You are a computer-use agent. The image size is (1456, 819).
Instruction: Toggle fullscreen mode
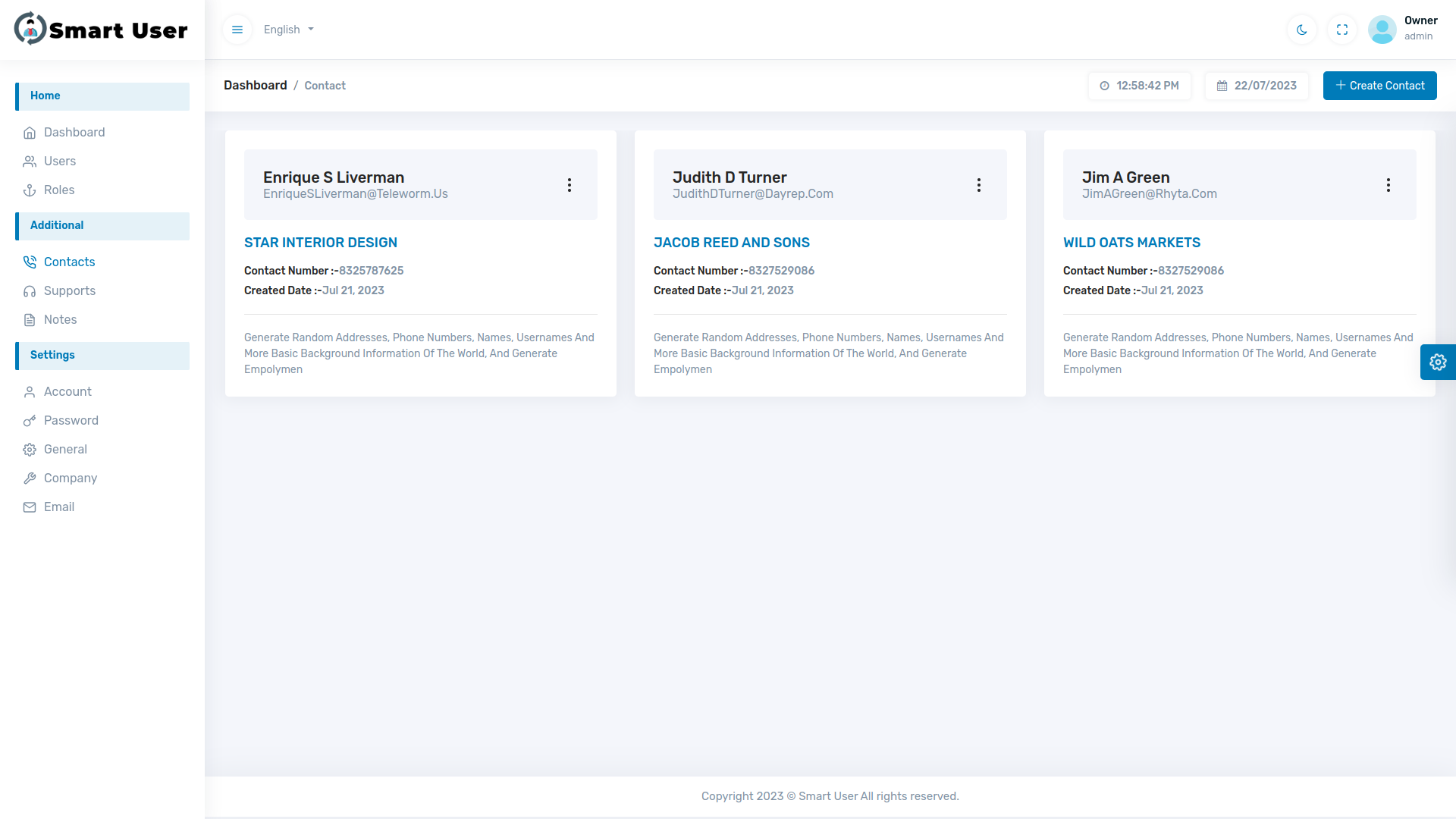click(x=1341, y=30)
